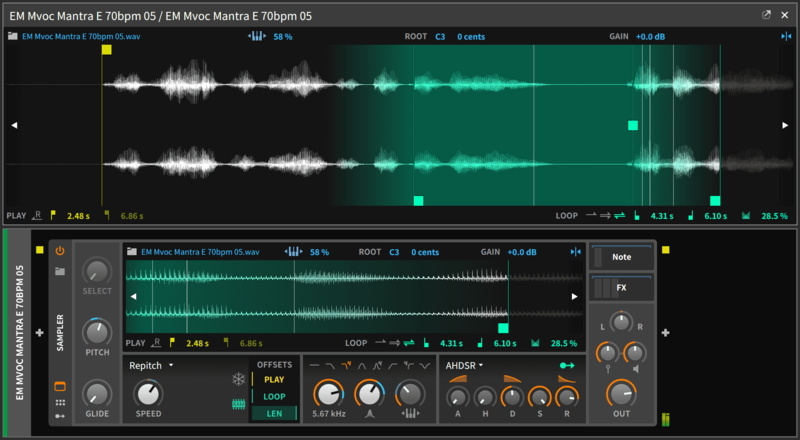
Task: Open the FX chain slot
Action: pyautogui.click(x=621, y=288)
